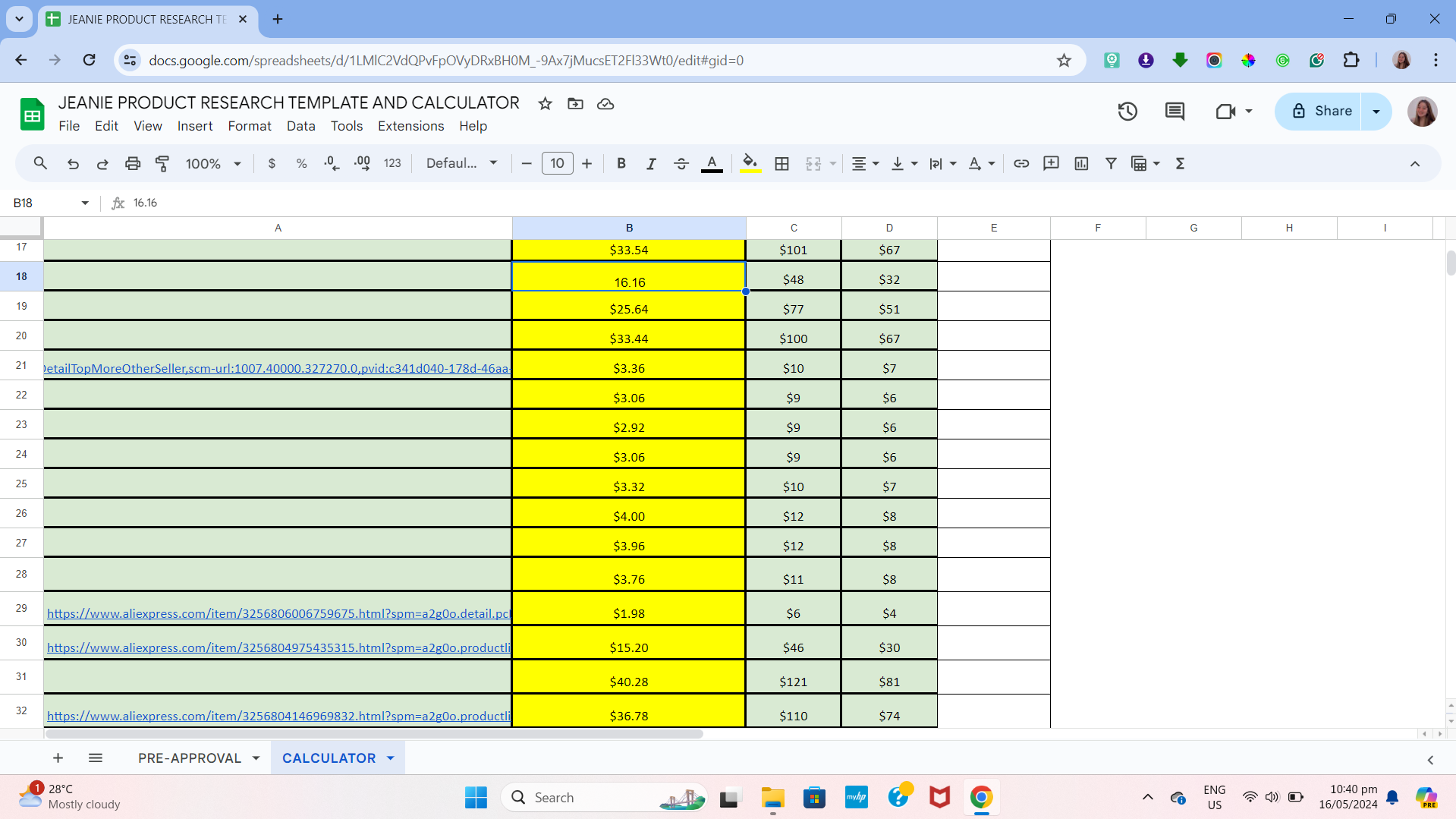
Task: Open the search the menus tool
Action: tap(40, 163)
